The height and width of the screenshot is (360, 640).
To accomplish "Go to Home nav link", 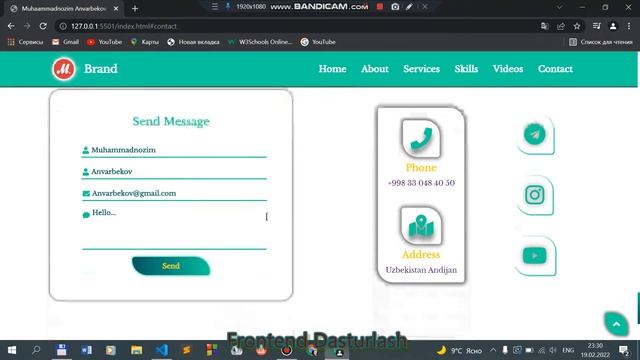I will point(332,69).
